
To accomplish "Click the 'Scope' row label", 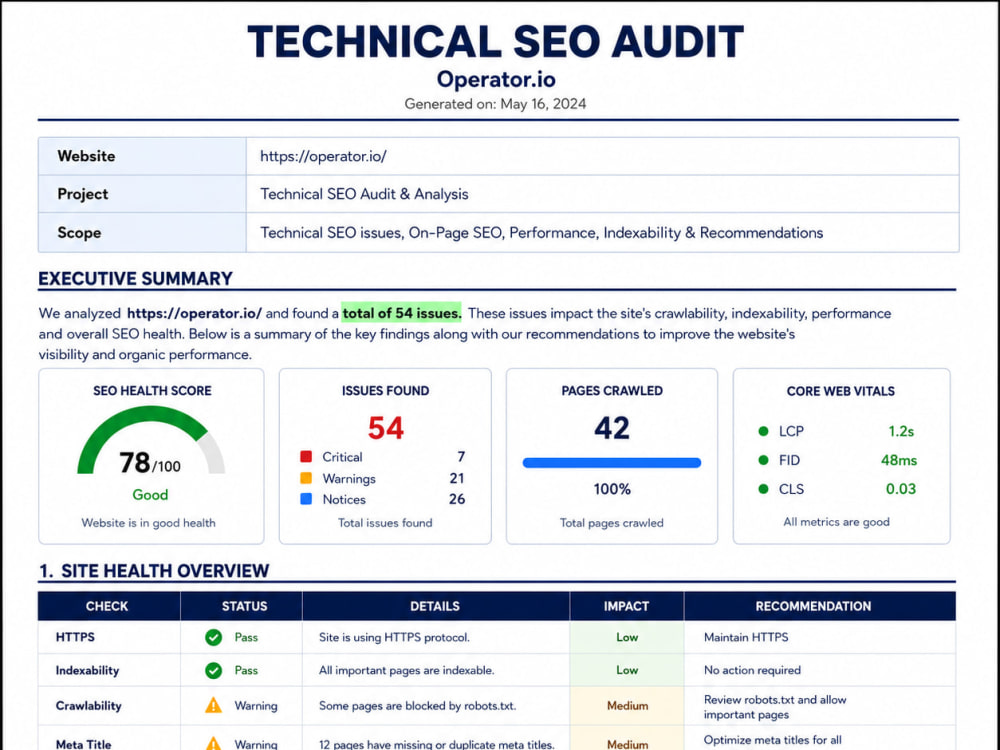I will coord(79,233).
